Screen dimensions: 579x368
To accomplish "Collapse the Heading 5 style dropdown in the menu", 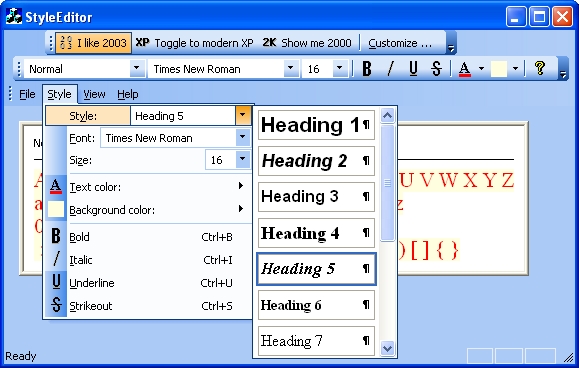I will pyautogui.click(x=243, y=115).
